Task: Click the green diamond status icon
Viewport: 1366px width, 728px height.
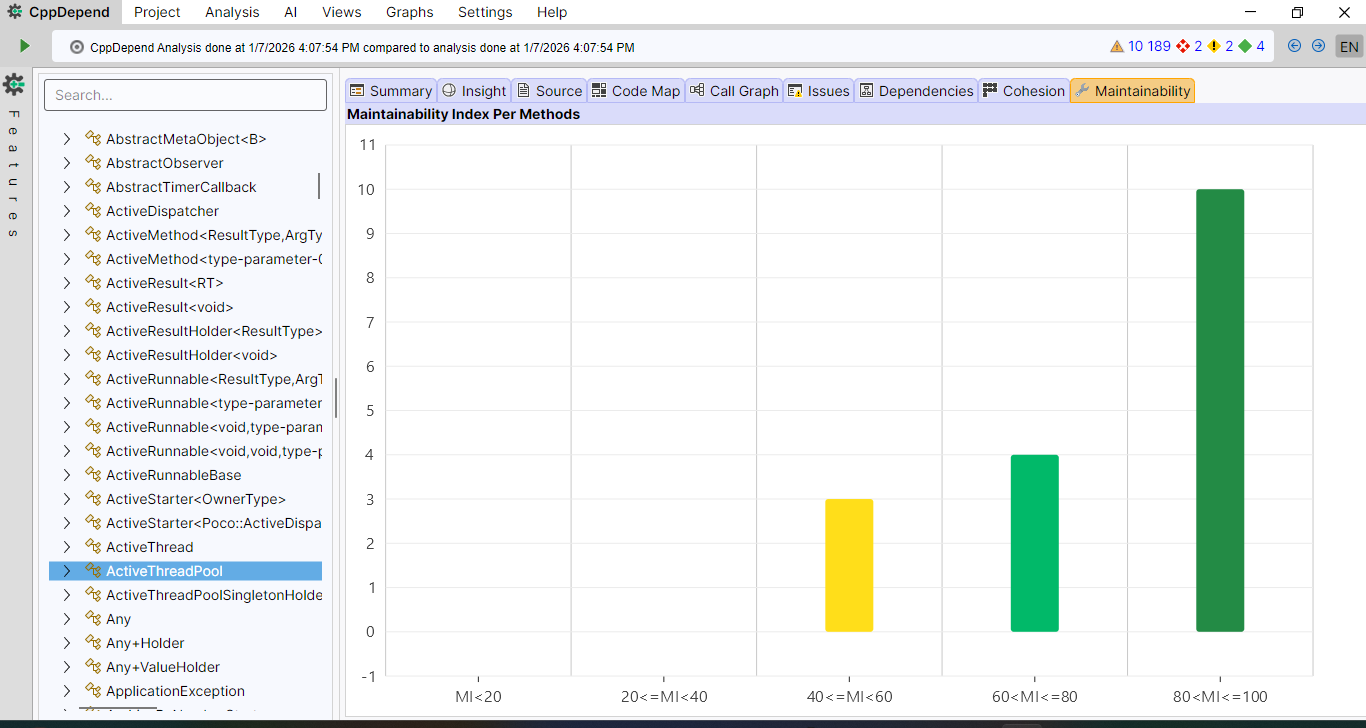Action: [1245, 46]
